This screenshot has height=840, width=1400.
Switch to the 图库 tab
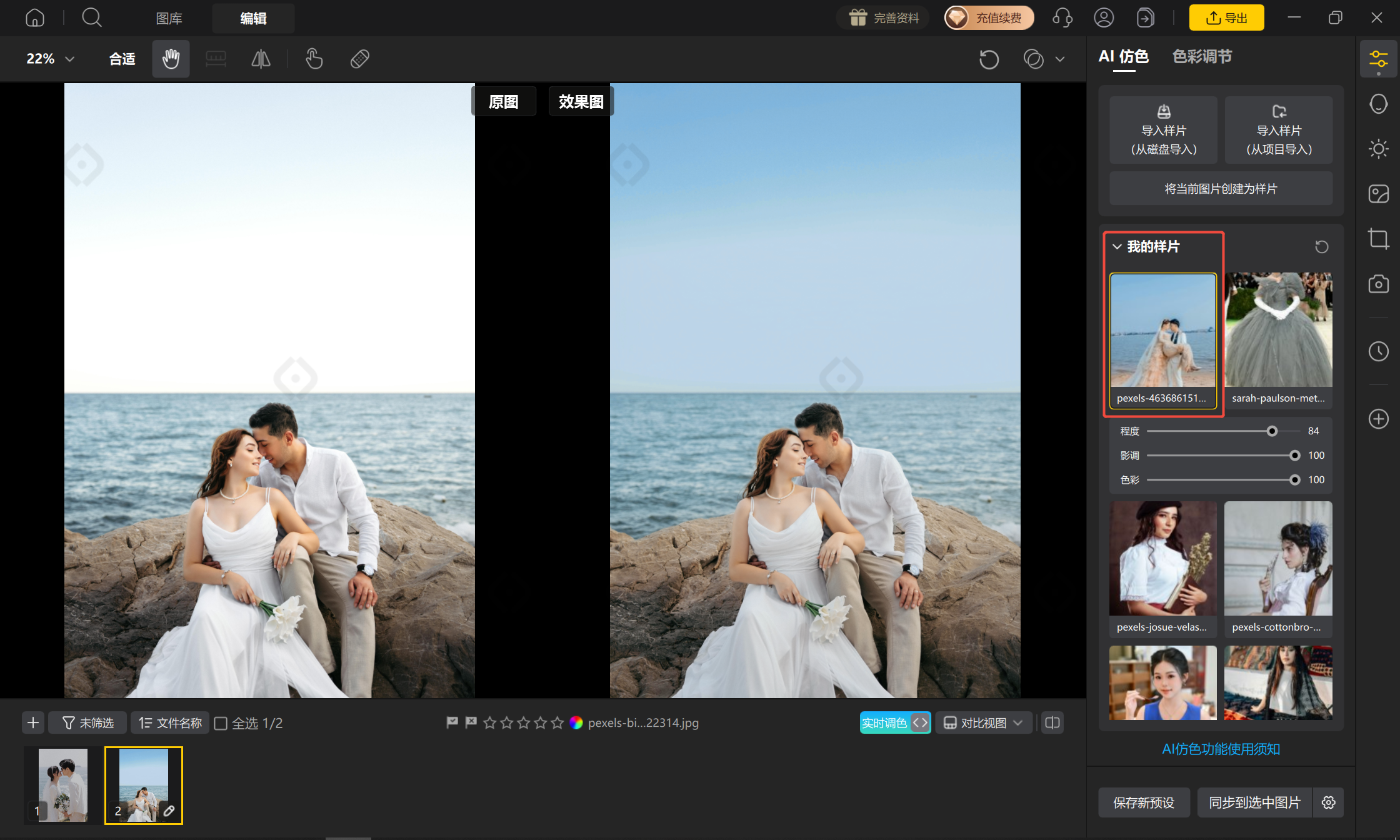coord(169,18)
